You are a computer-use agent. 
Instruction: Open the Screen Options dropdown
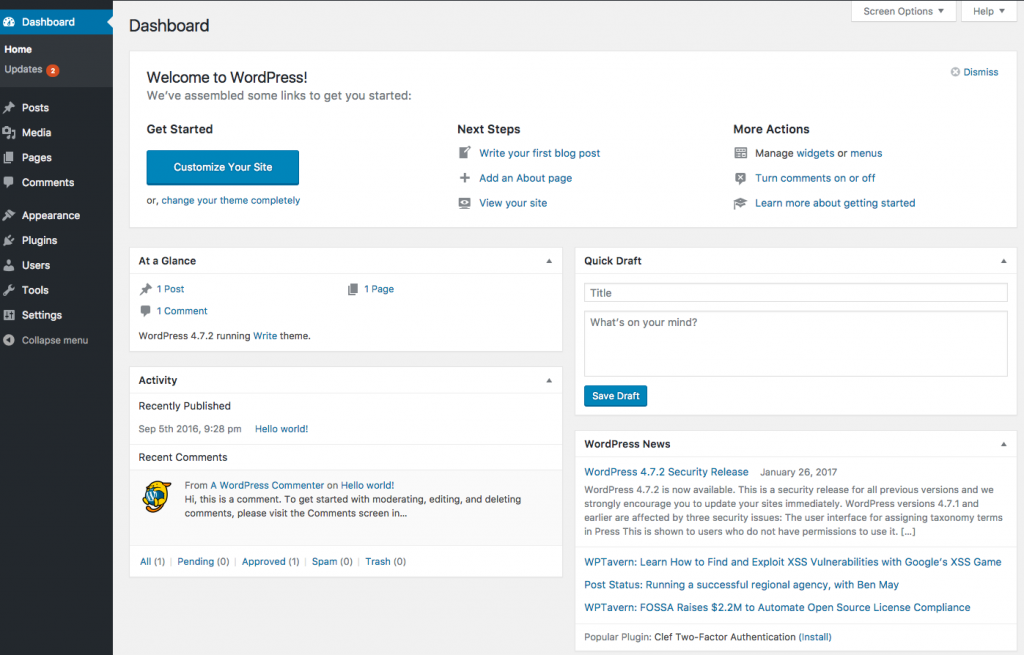point(903,11)
